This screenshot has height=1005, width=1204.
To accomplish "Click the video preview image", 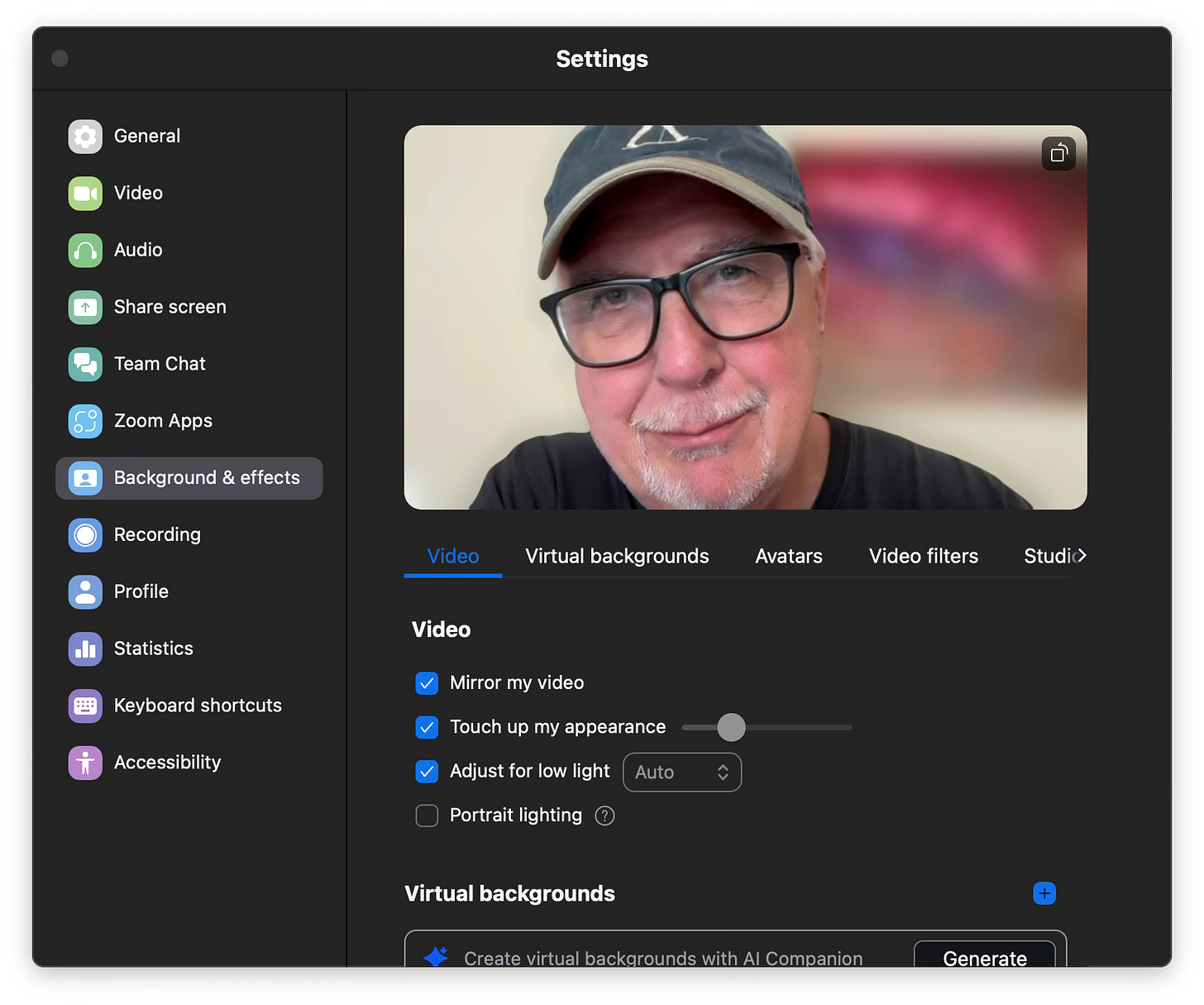I will (745, 318).
